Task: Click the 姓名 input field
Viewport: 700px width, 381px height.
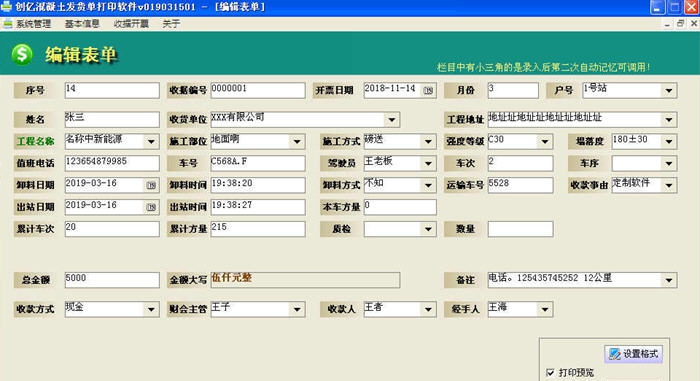Action: pyautogui.click(x=112, y=119)
